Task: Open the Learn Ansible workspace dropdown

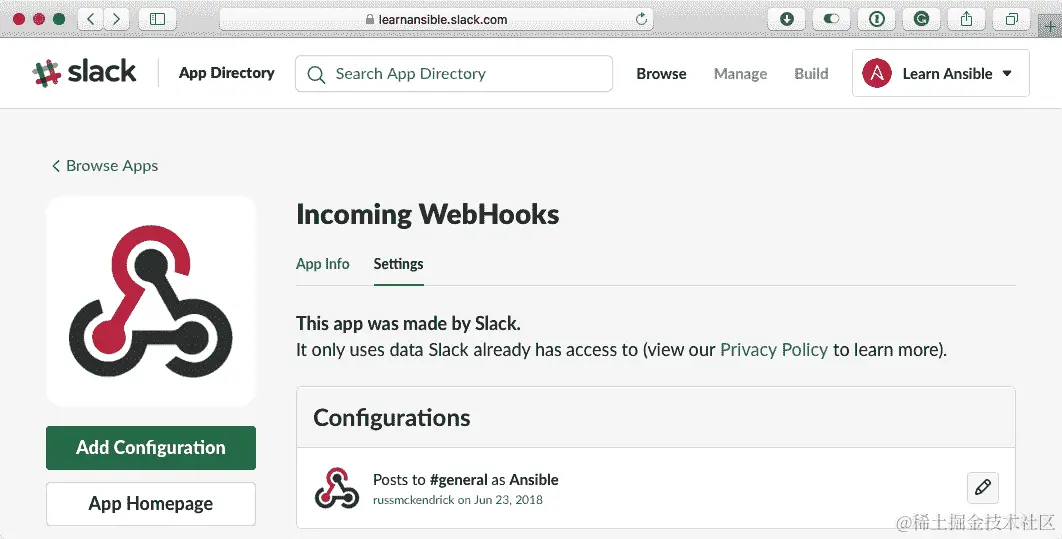Action: coord(940,73)
